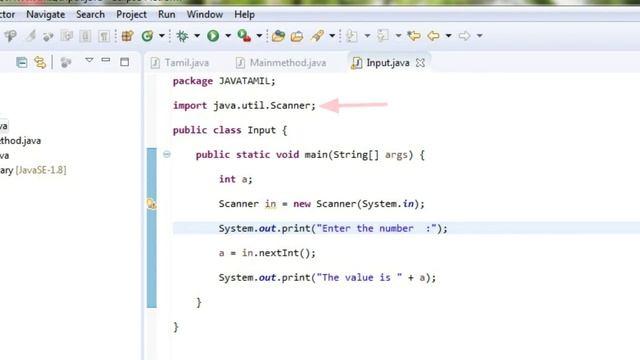
Task: Open the Window menu
Action: point(204,15)
